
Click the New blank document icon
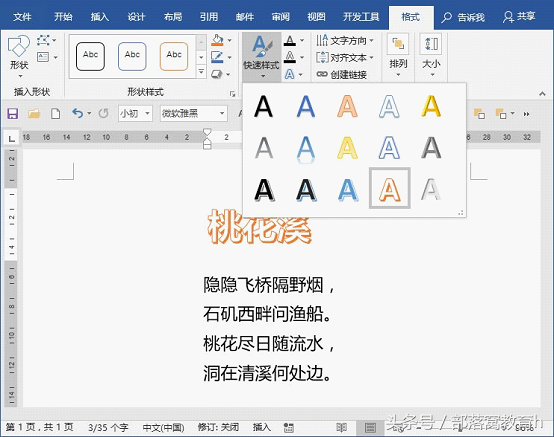coord(55,114)
